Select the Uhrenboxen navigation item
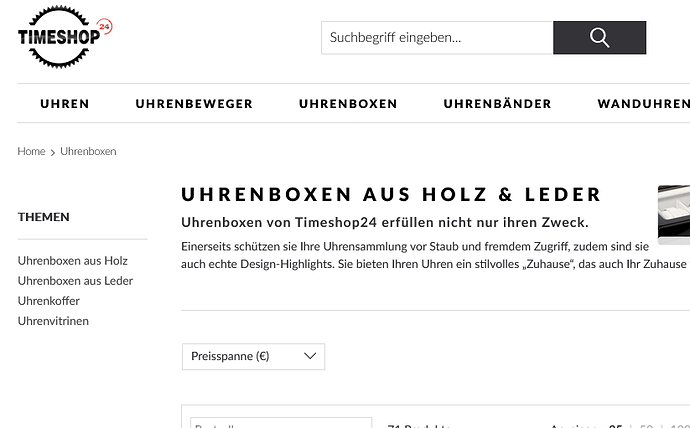This screenshot has width=690, height=428. click(348, 104)
